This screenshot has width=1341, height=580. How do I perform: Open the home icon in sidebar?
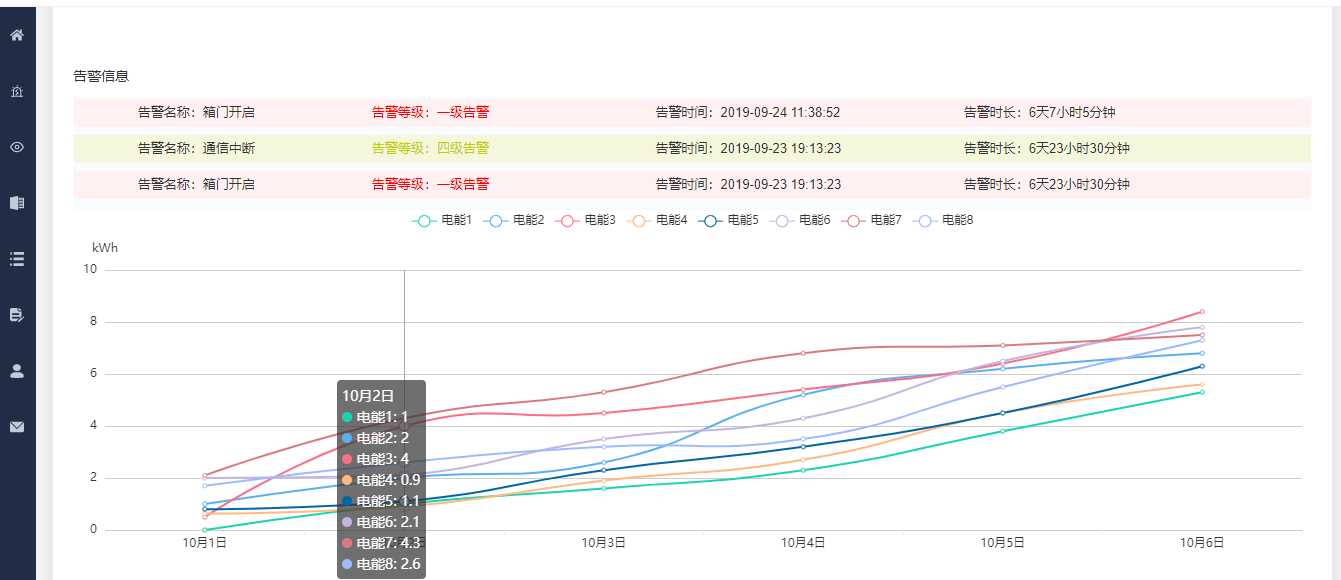click(x=17, y=35)
